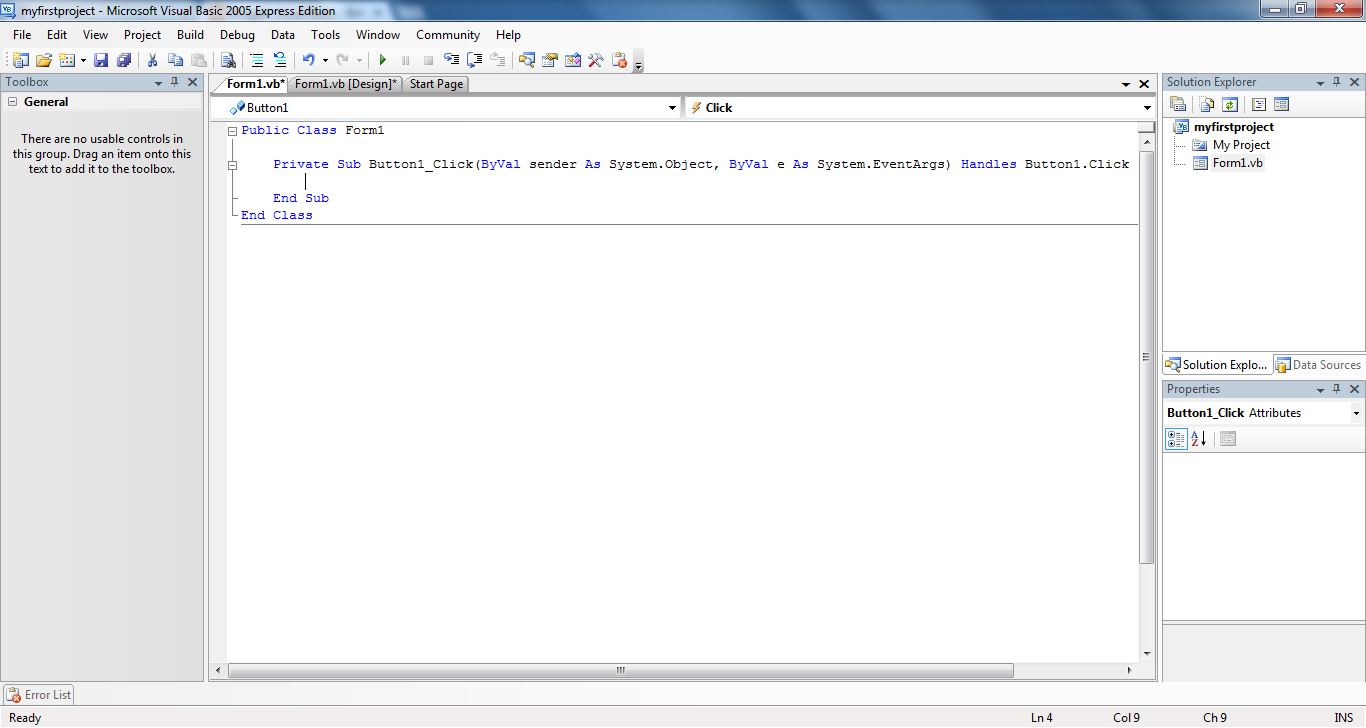Click Show All Files in Solution Explorer
The image size is (1366, 728).
(1207, 104)
